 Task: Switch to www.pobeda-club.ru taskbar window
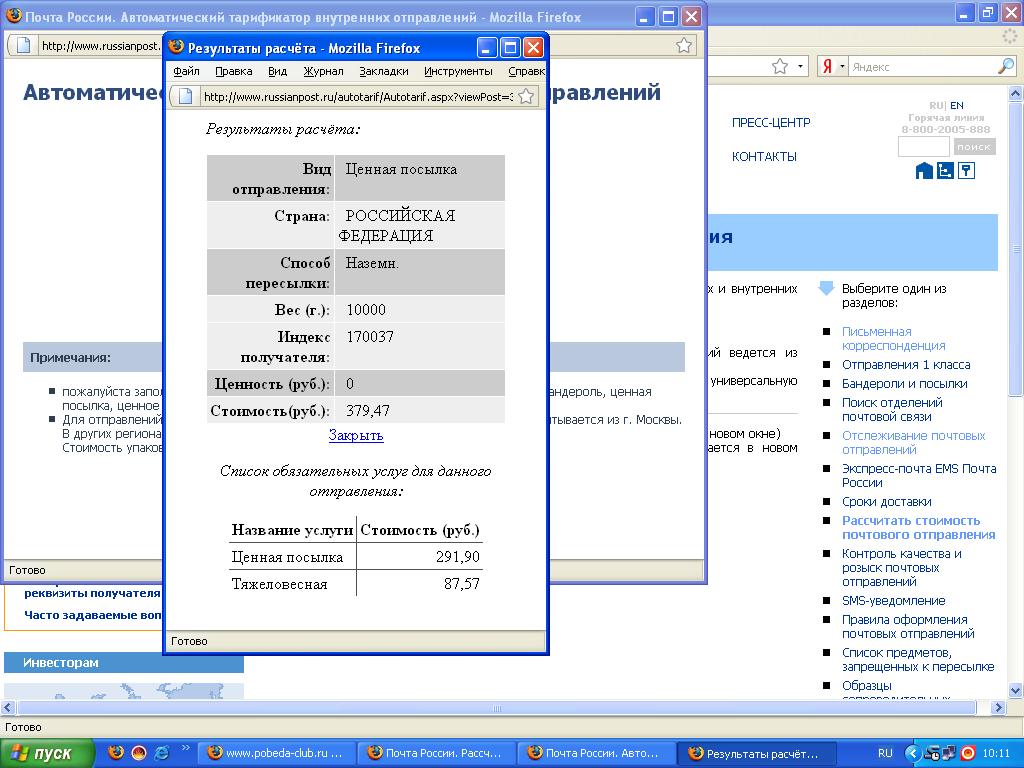pyautogui.click(x=276, y=753)
